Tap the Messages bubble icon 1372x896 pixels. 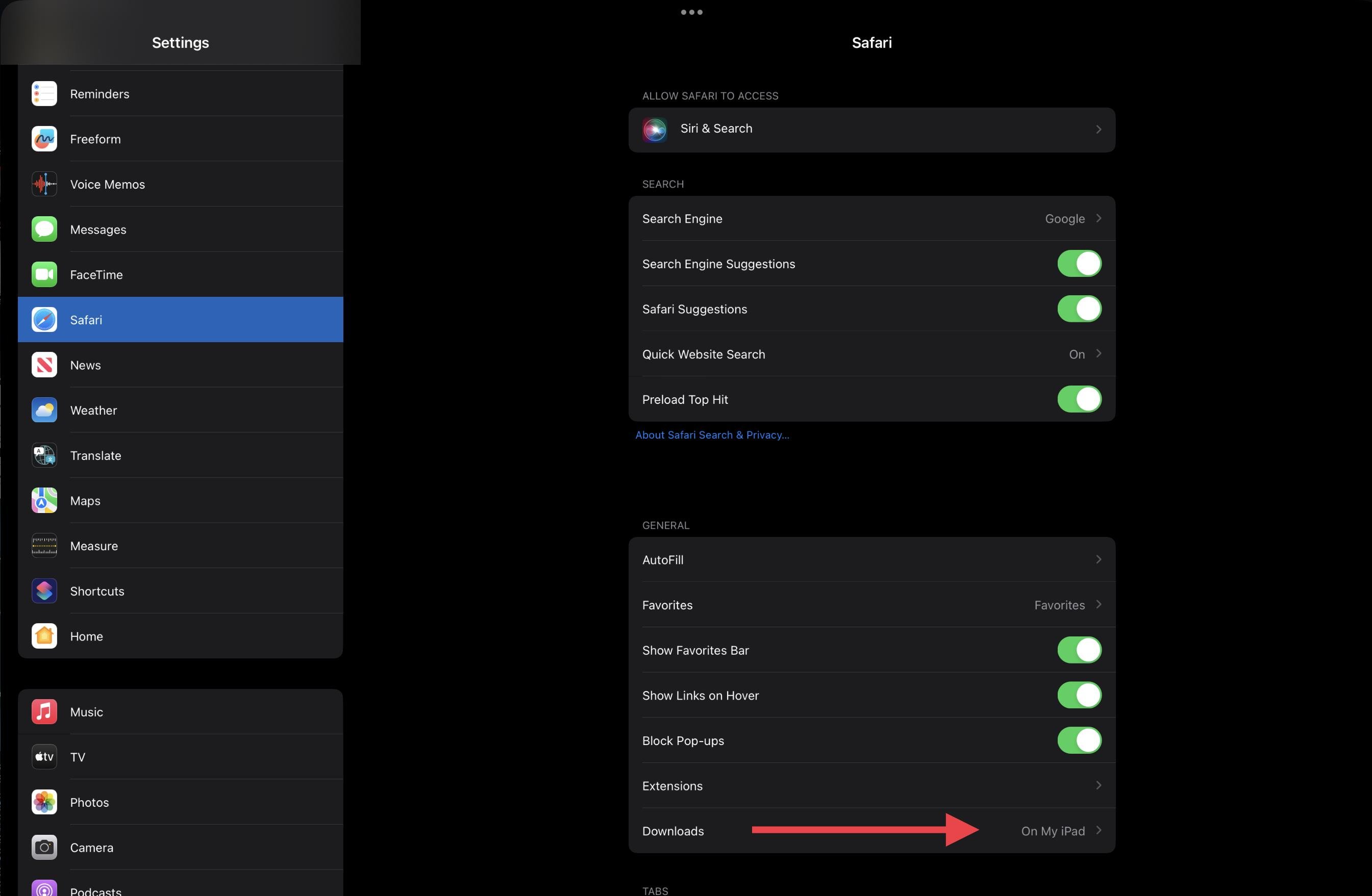(x=44, y=229)
